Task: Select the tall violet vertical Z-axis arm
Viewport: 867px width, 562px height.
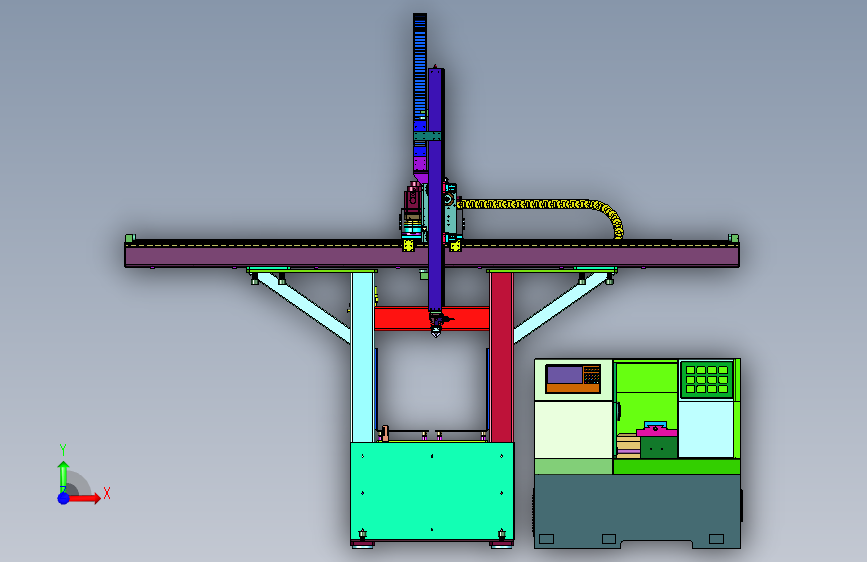Action: coord(436,188)
